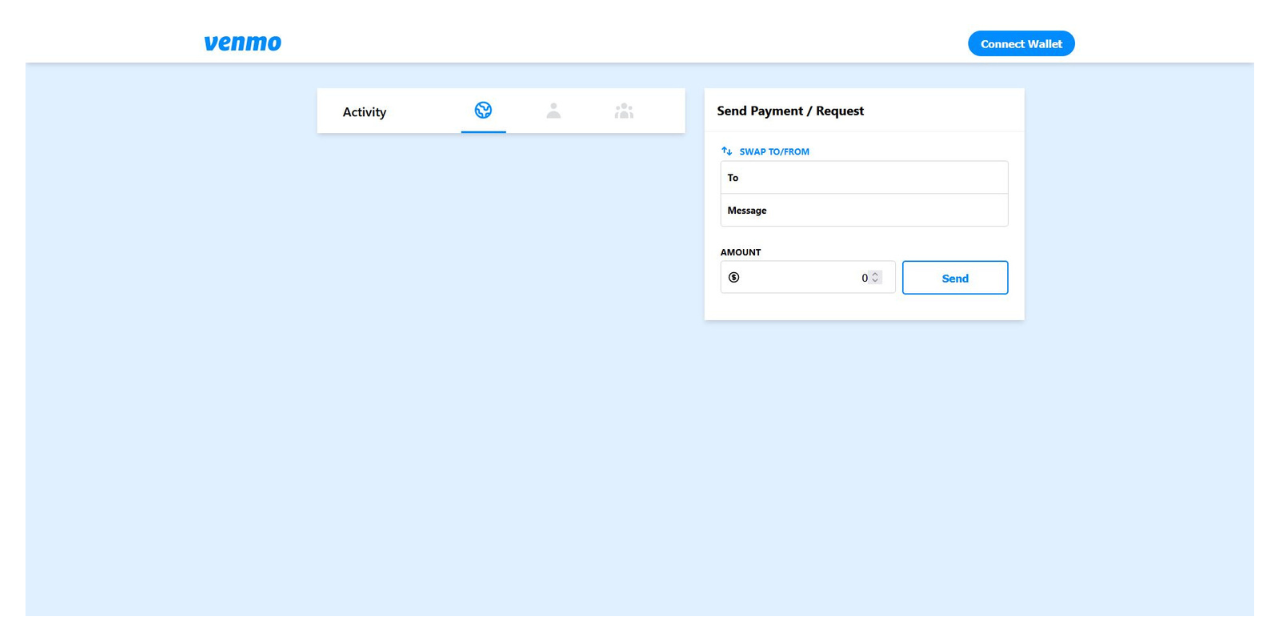Open the SWAP TO/FROM link
The image size is (1280, 640).
pos(773,151)
